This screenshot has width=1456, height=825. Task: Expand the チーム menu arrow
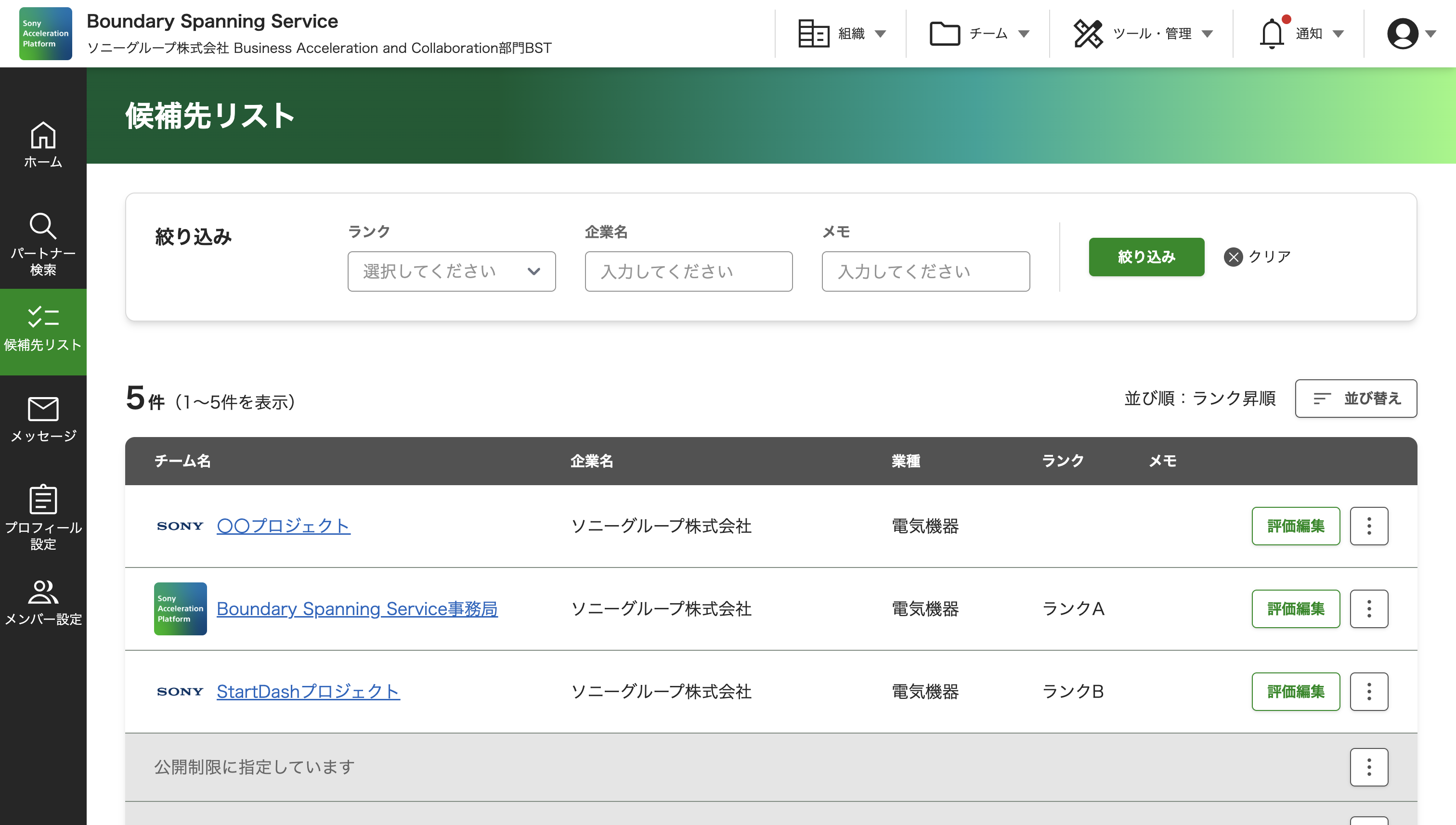point(1024,34)
